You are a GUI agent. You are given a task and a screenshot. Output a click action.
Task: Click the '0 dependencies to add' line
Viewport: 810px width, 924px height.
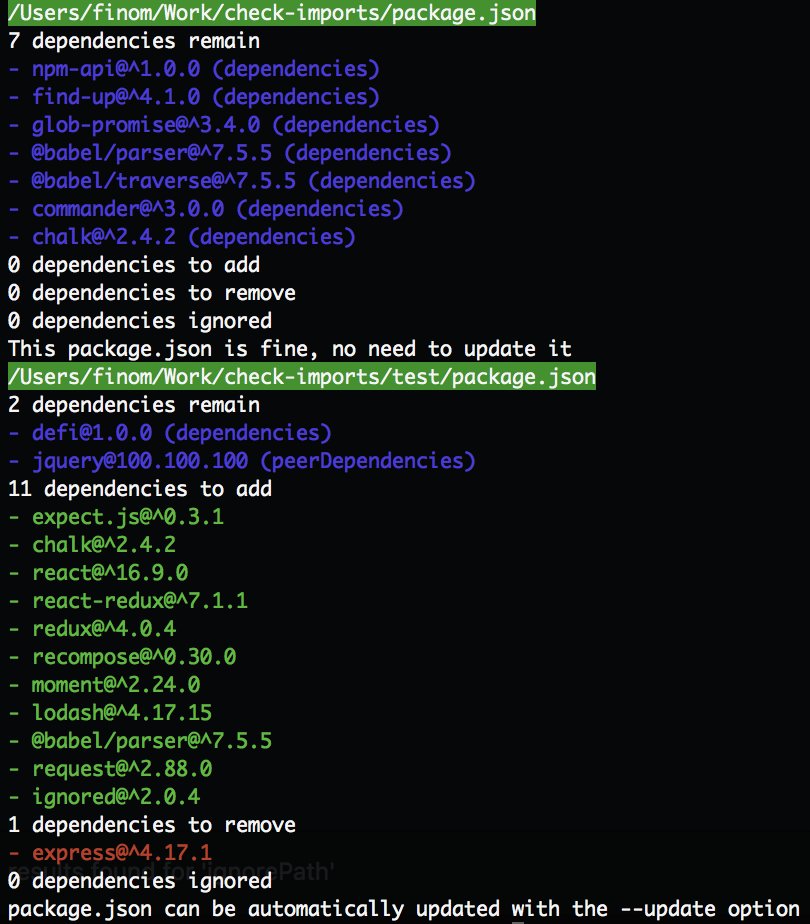(x=134, y=265)
